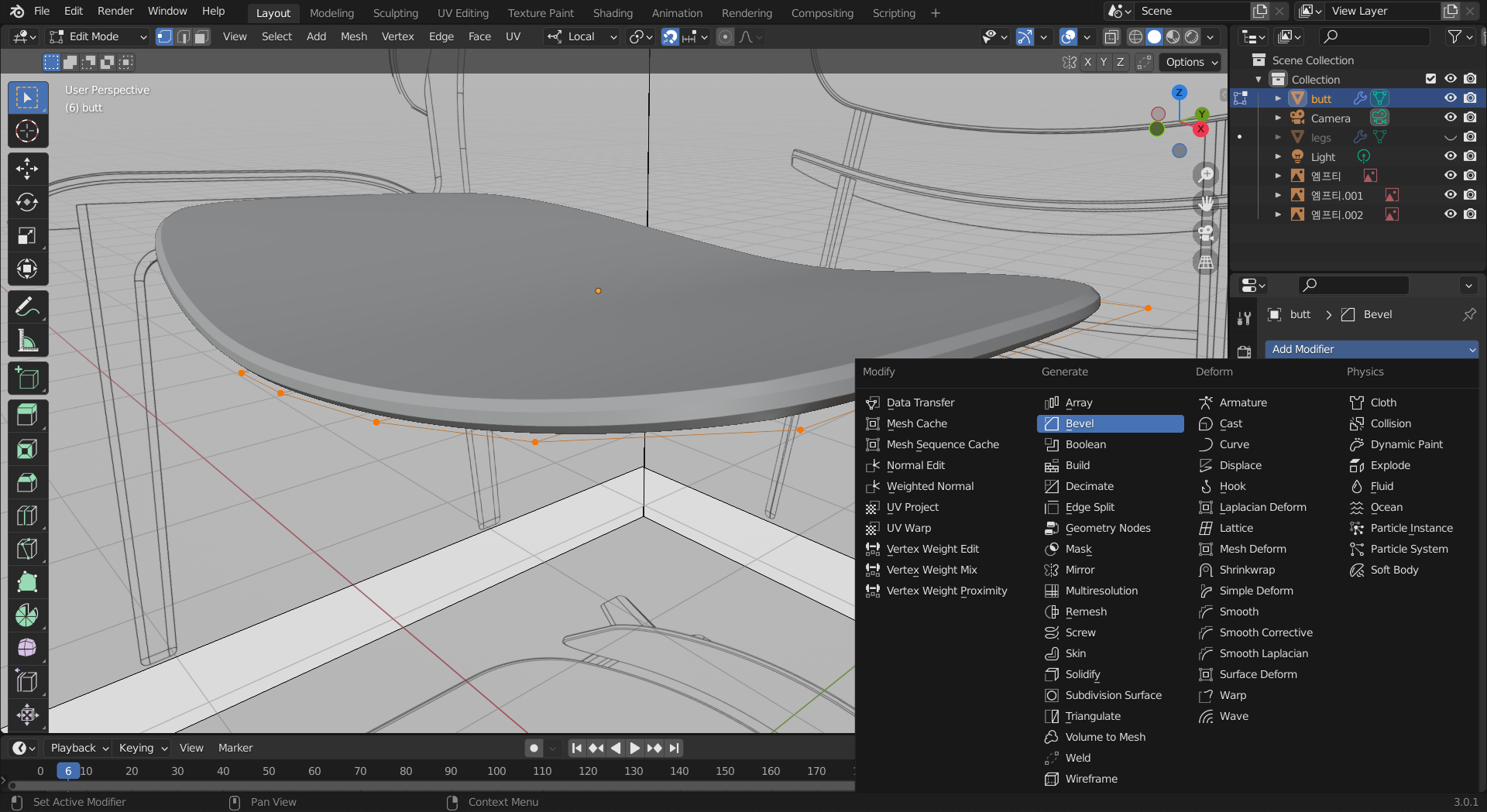
Task: Hide the Camera object in viewport
Action: pyautogui.click(x=1451, y=118)
